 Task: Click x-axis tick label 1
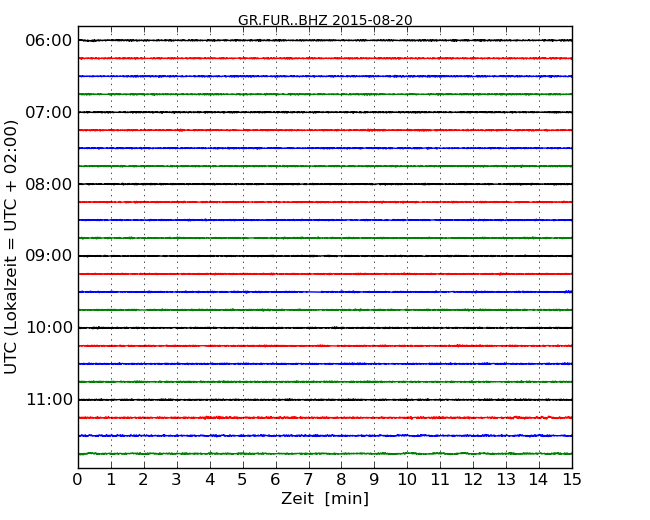click(111, 480)
